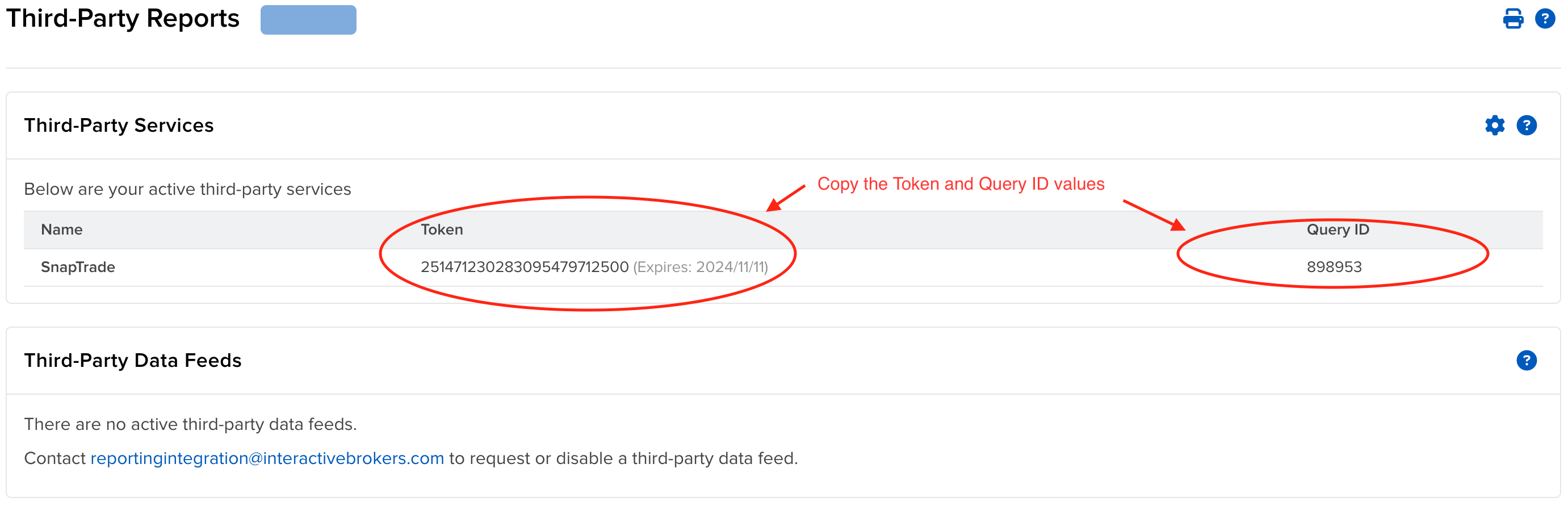Viewport: 1568px width, 510px height.
Task: Click the 'Below are your active' description text
Action: (x=187, y=189)
